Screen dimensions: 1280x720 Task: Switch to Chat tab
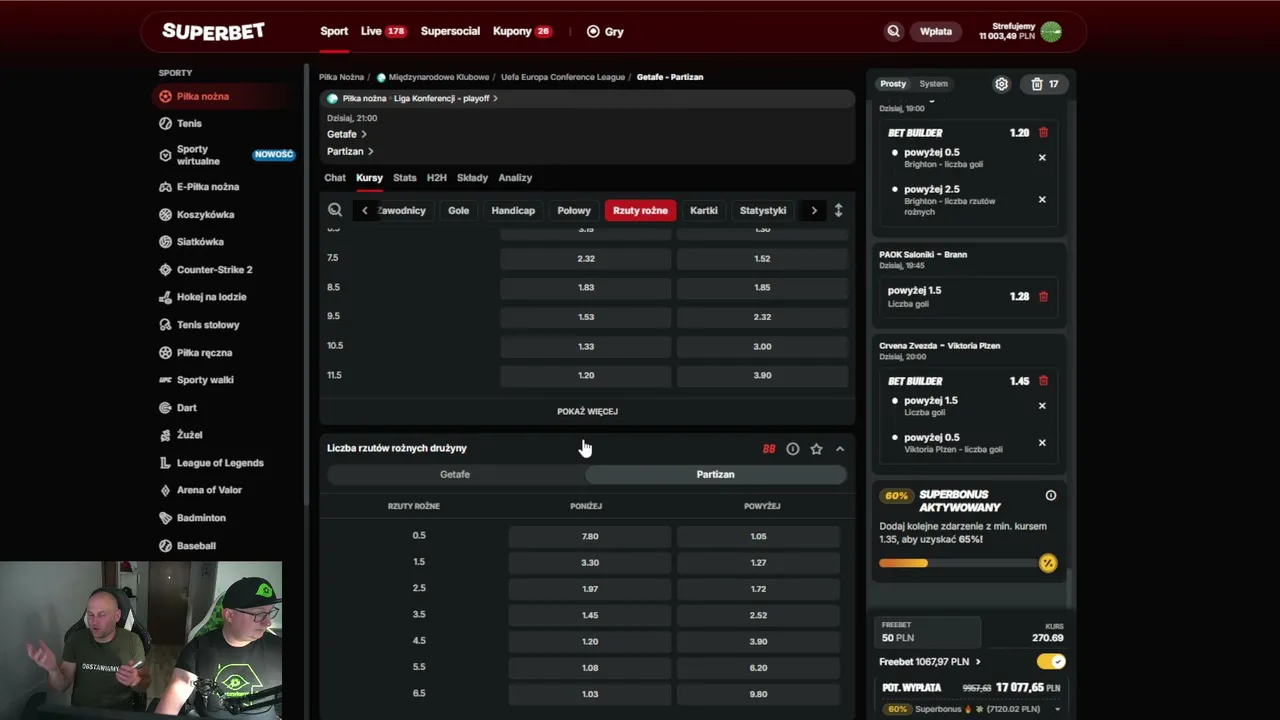pos(335,178)
